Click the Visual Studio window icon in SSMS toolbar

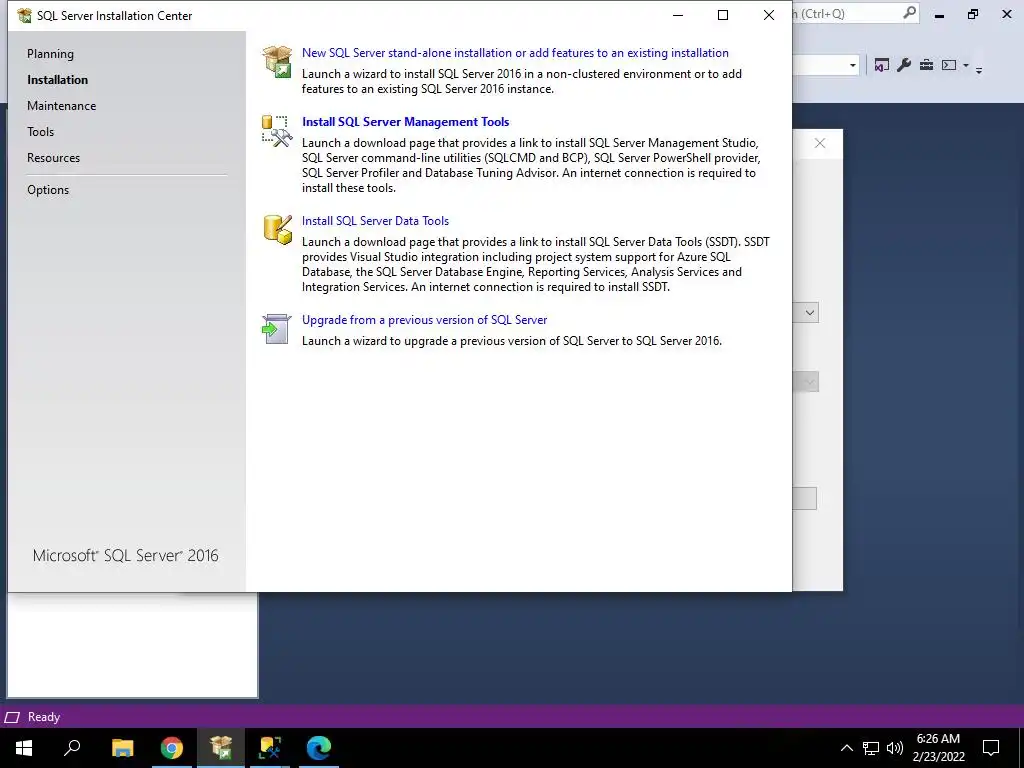882,65
